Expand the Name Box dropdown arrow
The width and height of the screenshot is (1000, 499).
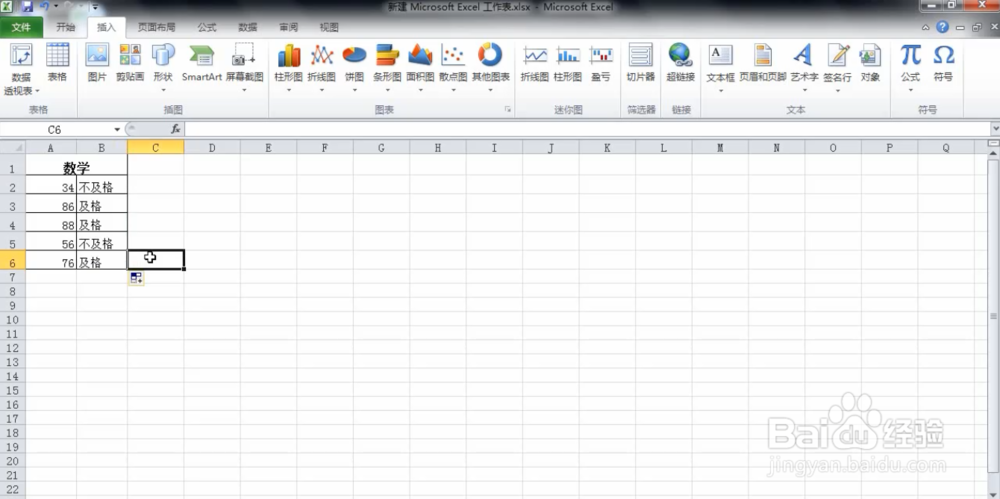[x=117, y=130]
